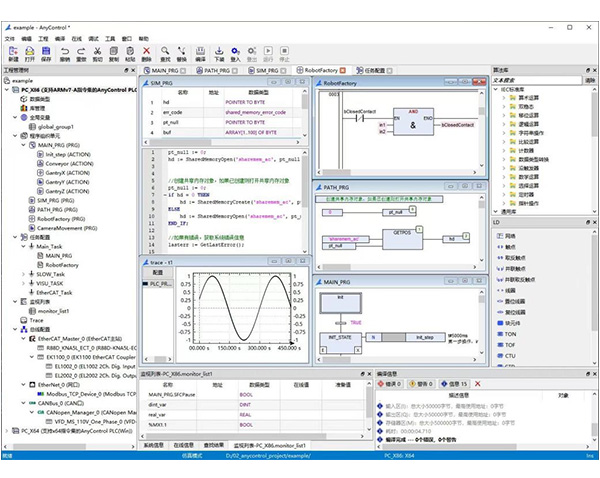Image resolution: width=600 pixels, height=478 pixels.
Task: Expand the PC_X64 device node
Action: coord(7,431)
